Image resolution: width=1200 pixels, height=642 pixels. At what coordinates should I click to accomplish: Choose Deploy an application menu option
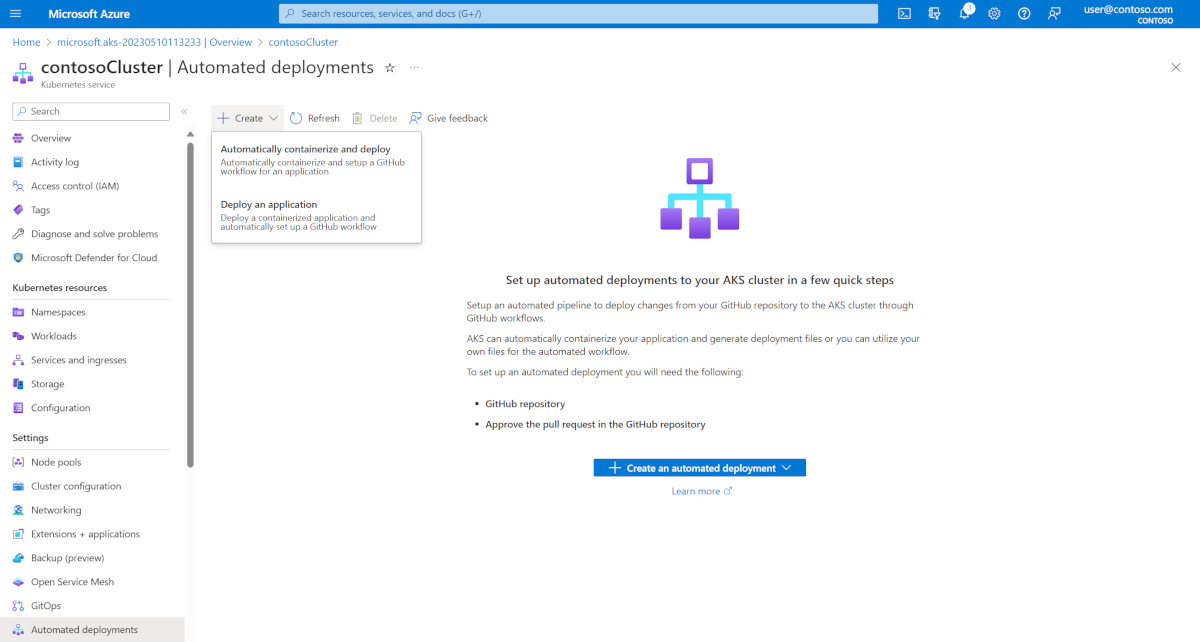tap(316, 215)
